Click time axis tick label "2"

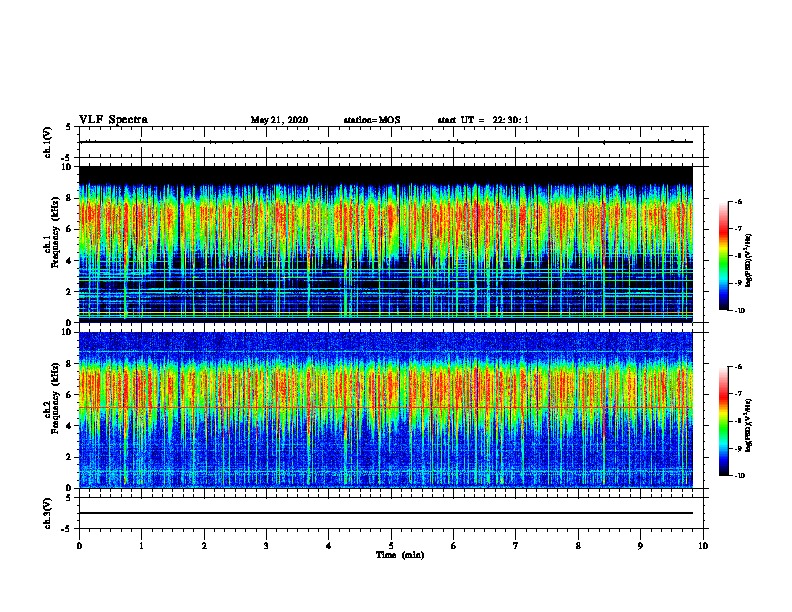[204, 546]
